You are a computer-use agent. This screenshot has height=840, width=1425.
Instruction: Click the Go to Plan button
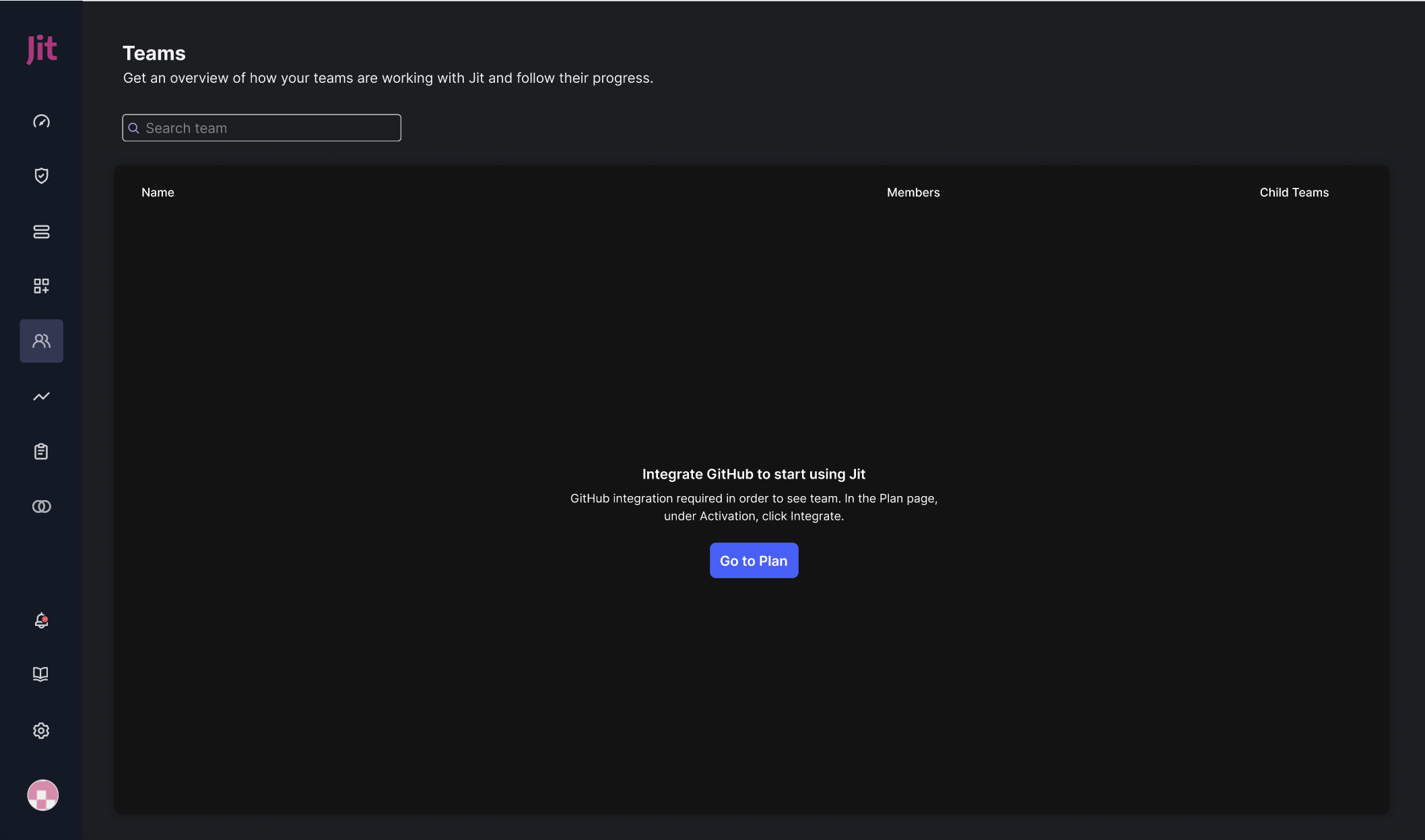[754, 561]
